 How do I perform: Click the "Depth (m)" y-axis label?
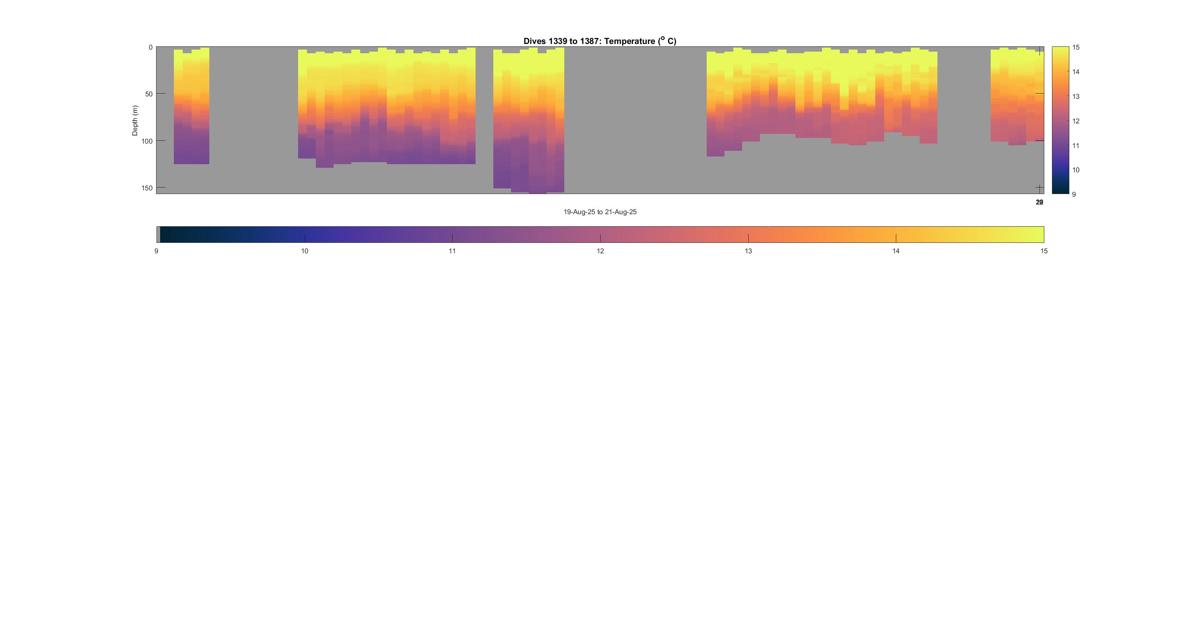pos(135,120)
